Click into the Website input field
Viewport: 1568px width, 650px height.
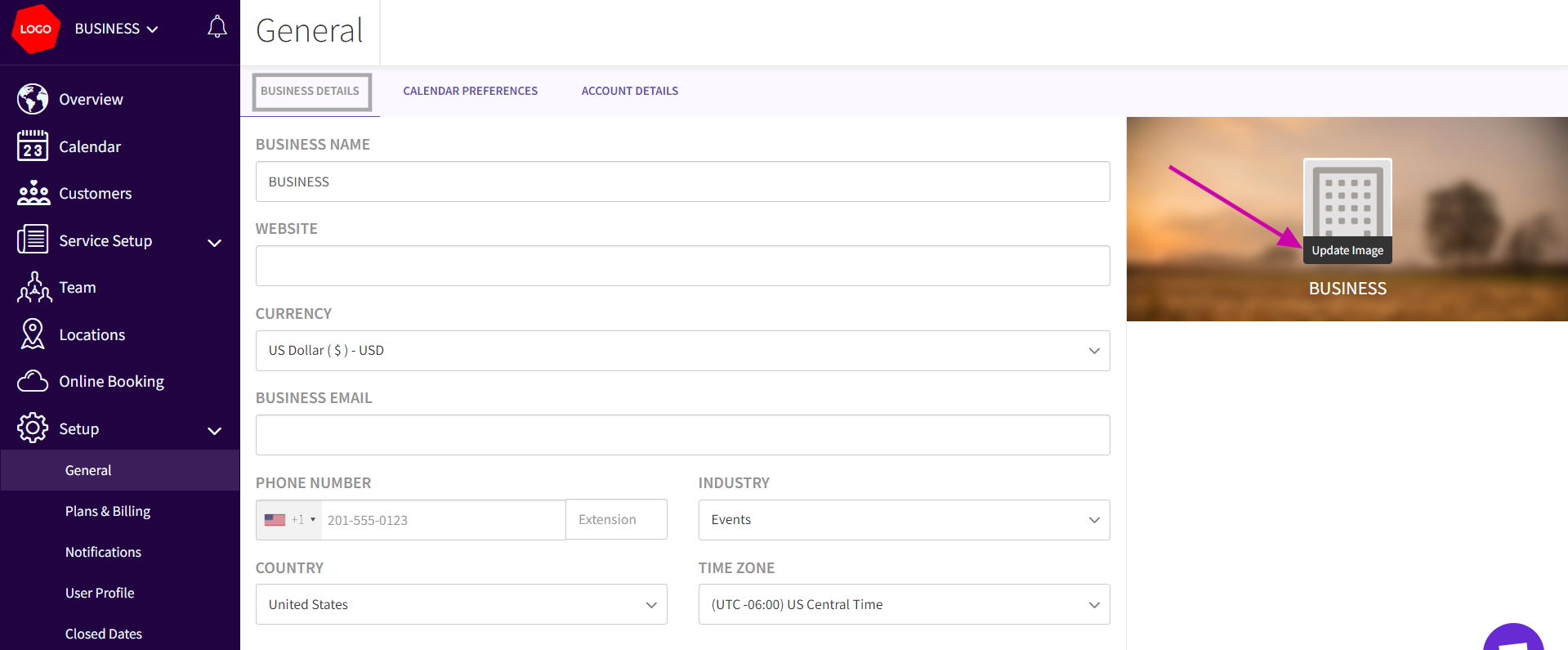point(682,266)
